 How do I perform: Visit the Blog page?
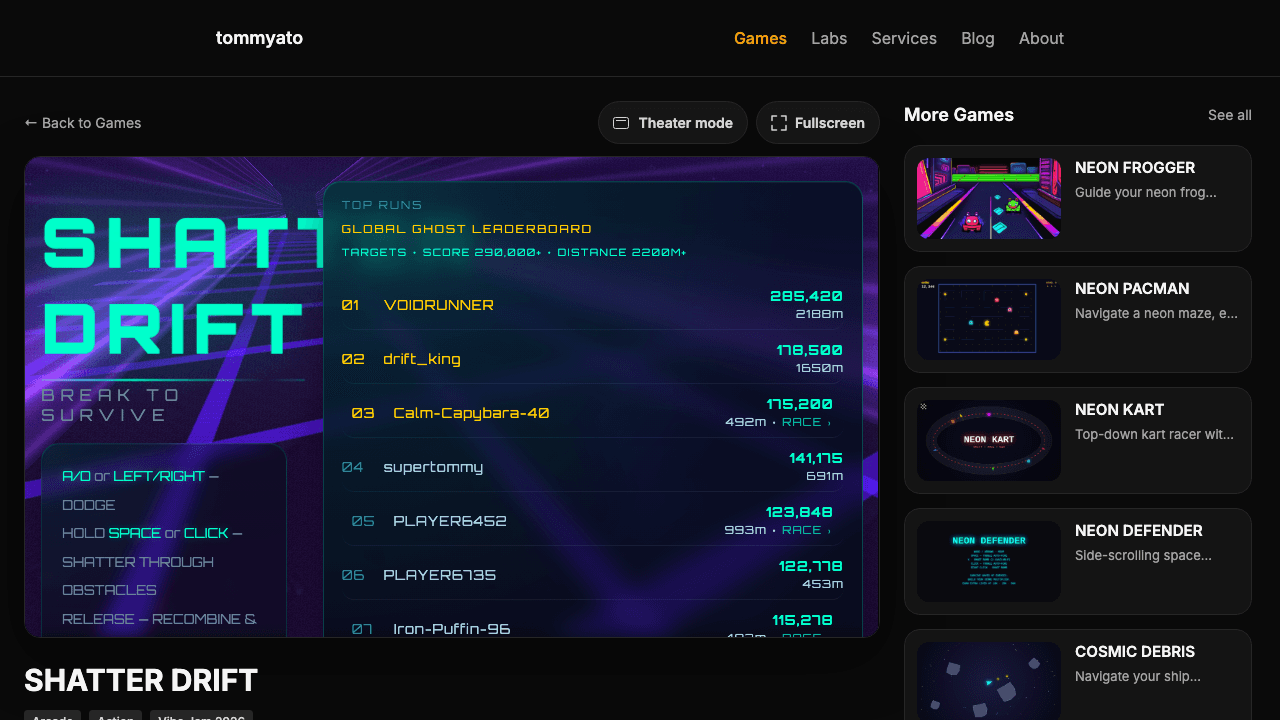point(978,38)
